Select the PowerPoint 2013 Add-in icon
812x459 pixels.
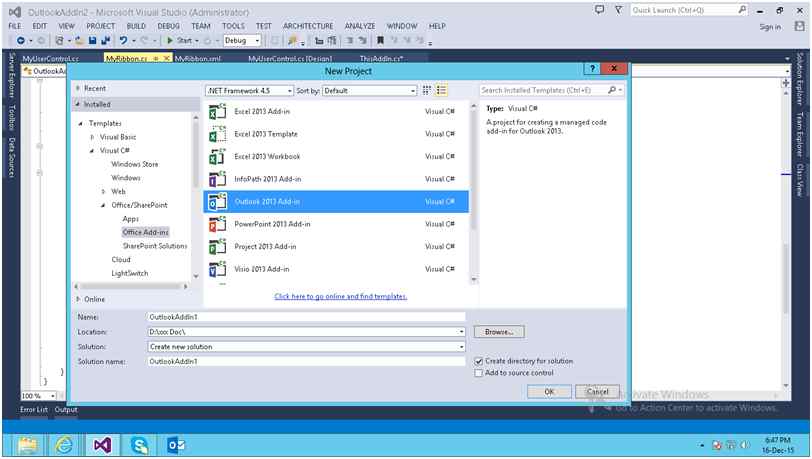[218, 224]
